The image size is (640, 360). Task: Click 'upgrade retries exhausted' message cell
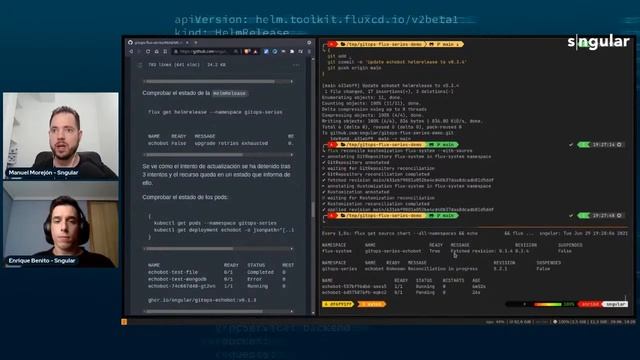[x=231, y=143]
